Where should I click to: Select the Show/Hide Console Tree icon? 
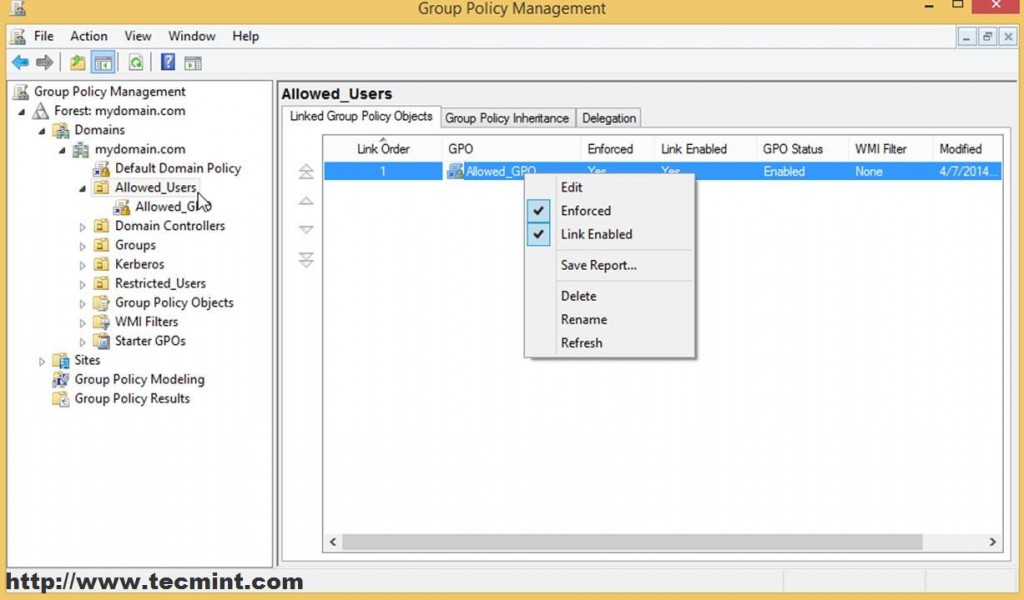[103, 62]
